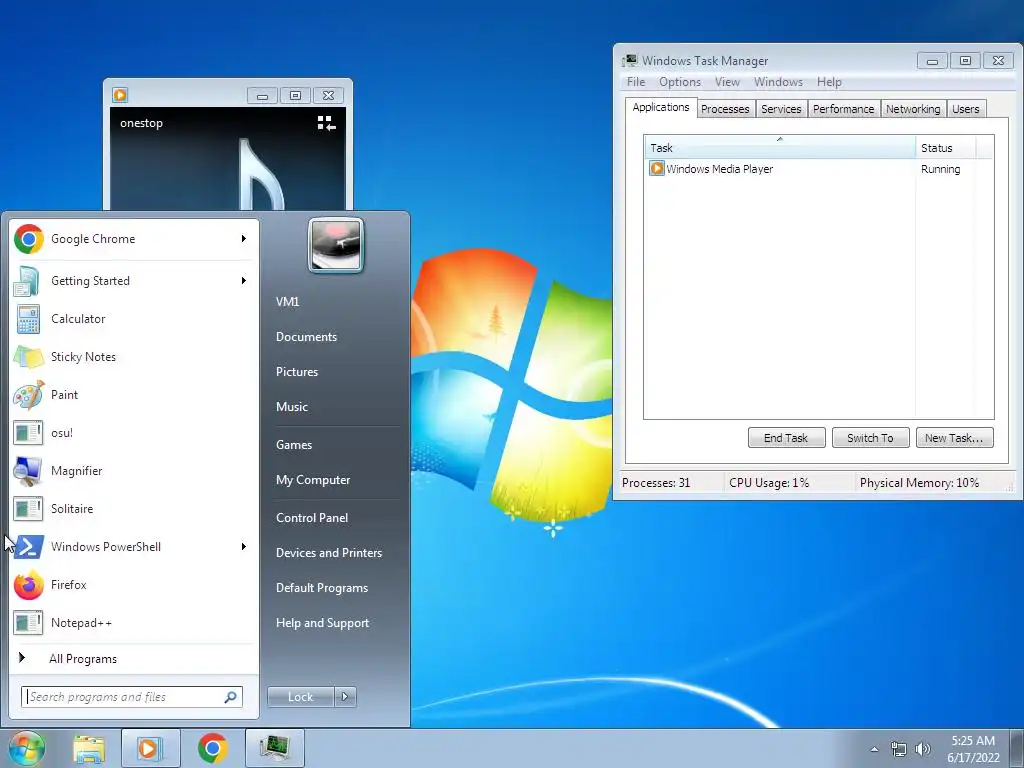Show hidden tray icons arrow
Screen dimensions: 1024x768
point(874,749)
